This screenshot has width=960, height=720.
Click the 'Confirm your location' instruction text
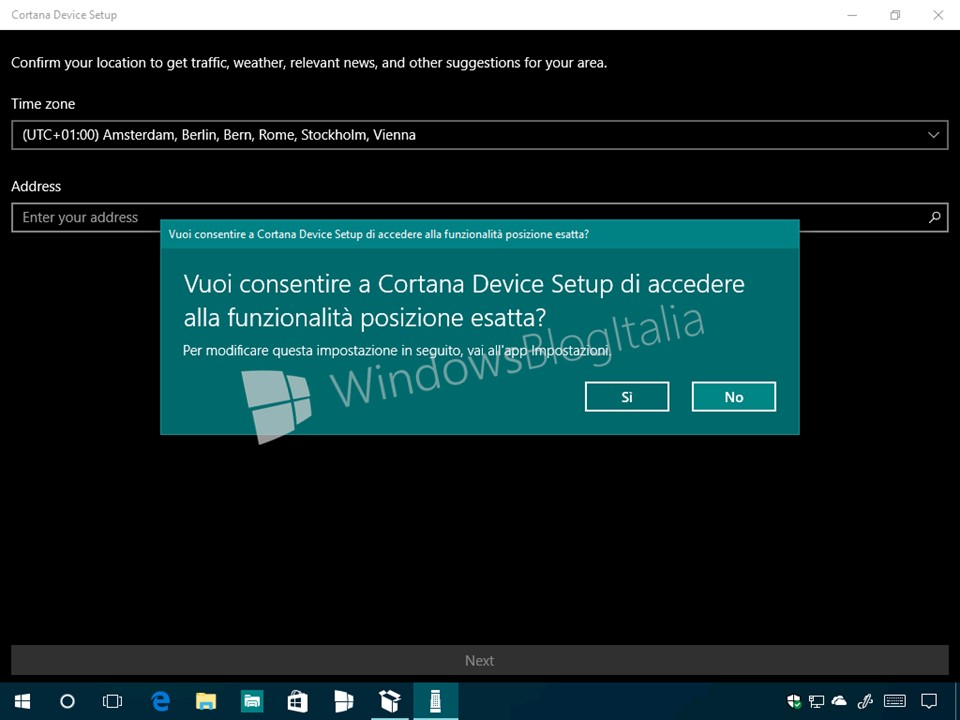309,62
